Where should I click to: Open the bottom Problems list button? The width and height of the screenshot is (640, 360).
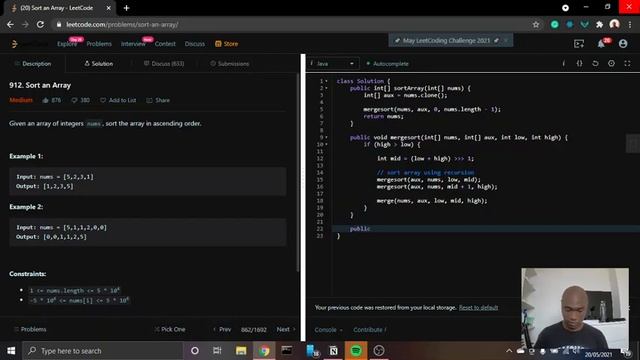pos(30,329)
